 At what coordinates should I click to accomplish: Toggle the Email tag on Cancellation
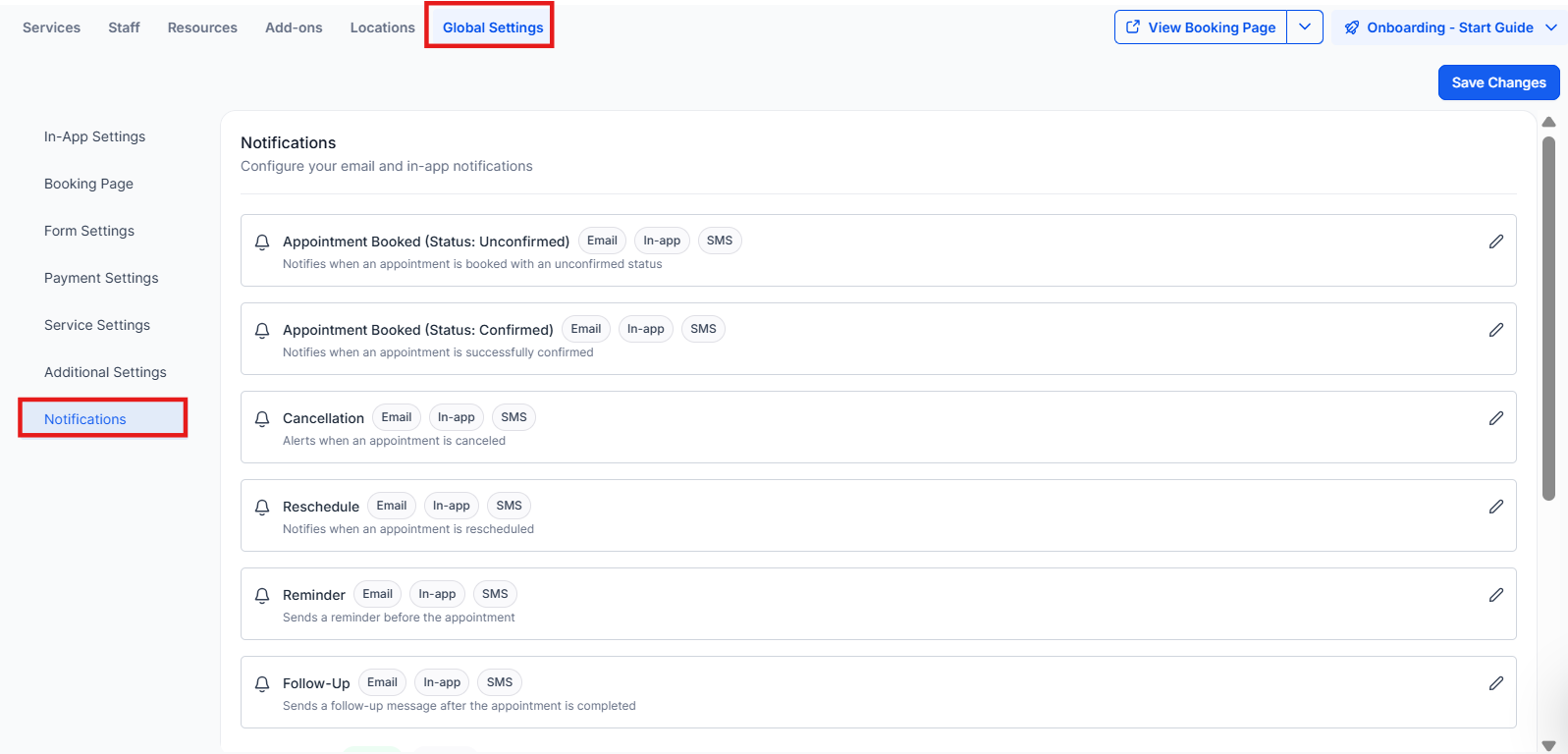397,417
